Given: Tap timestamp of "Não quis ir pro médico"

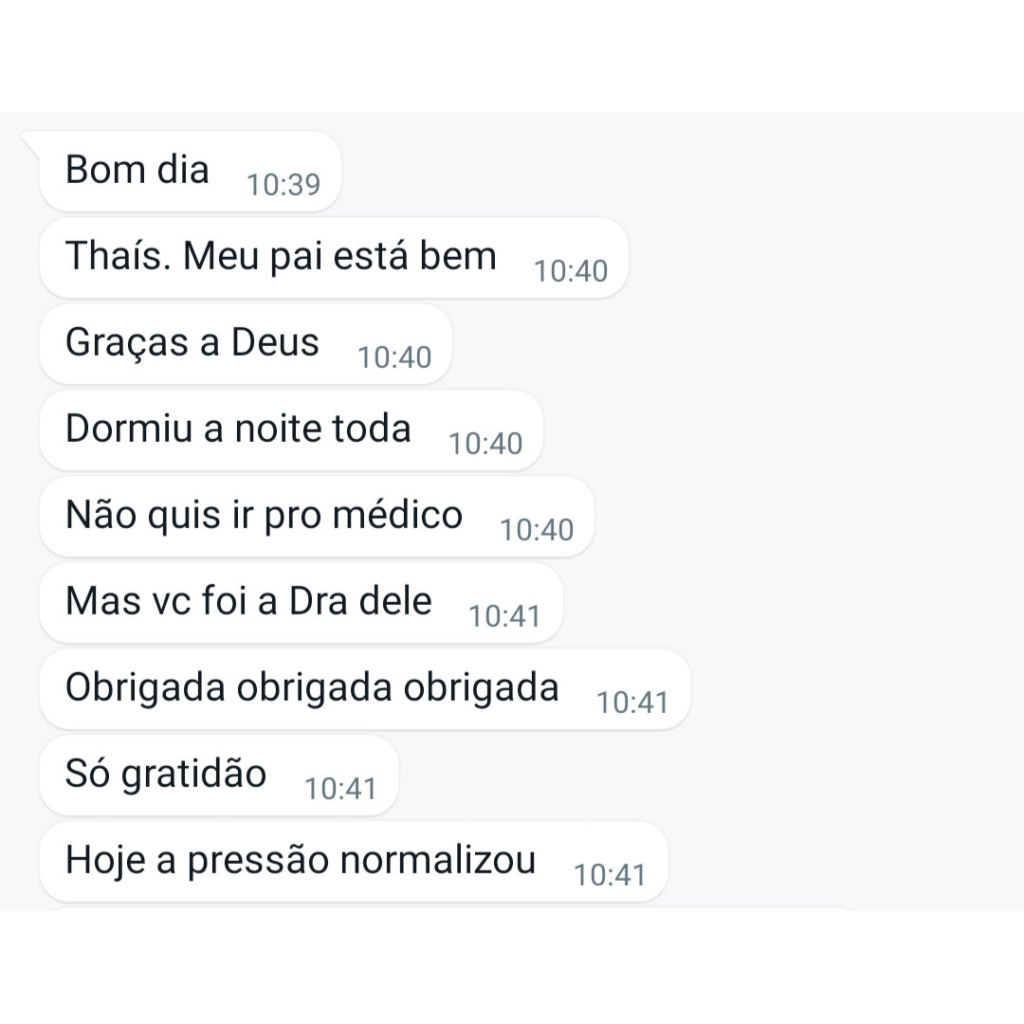Looking at the screenshot, I should pos(536,530).
